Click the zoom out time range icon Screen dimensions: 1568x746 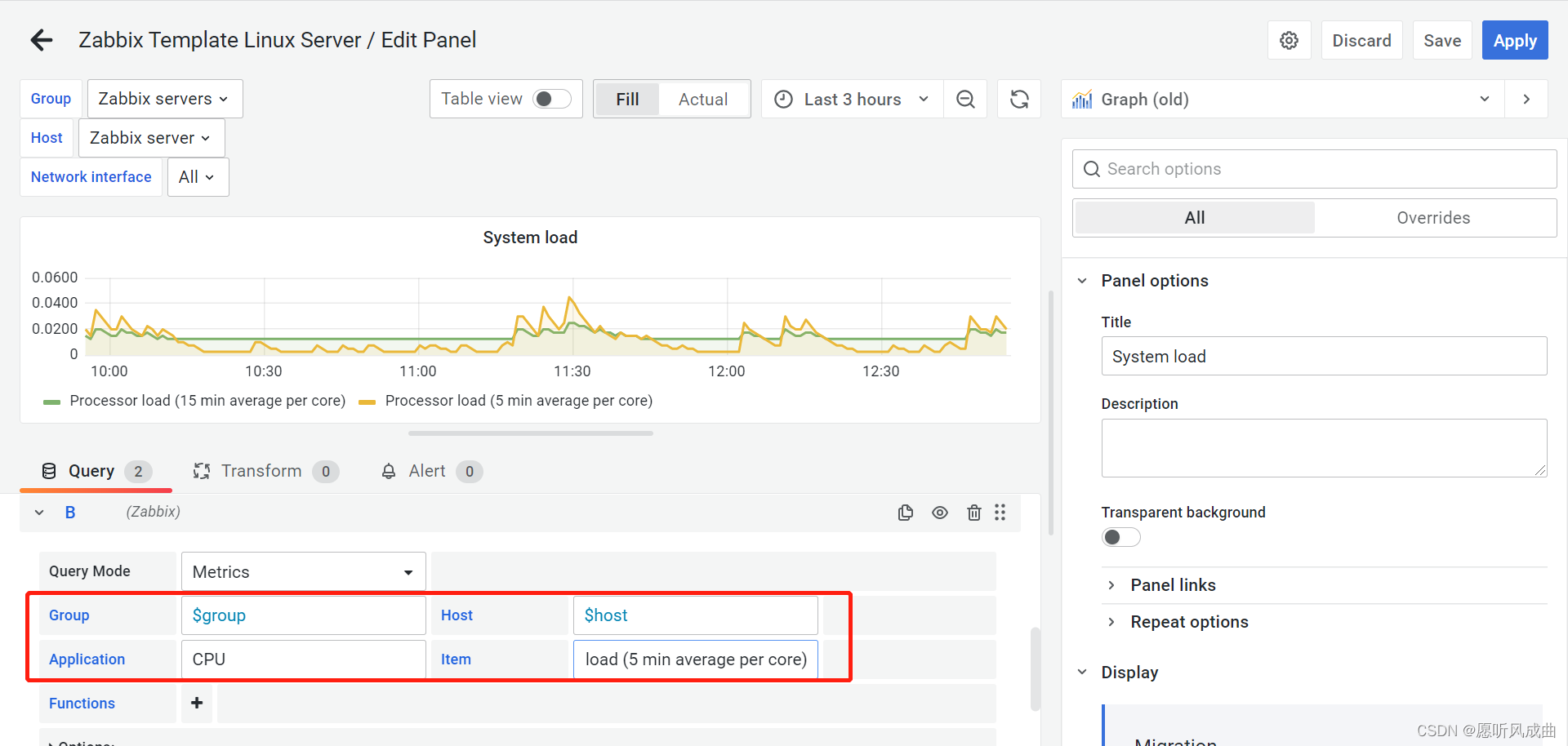pos(965,99)
